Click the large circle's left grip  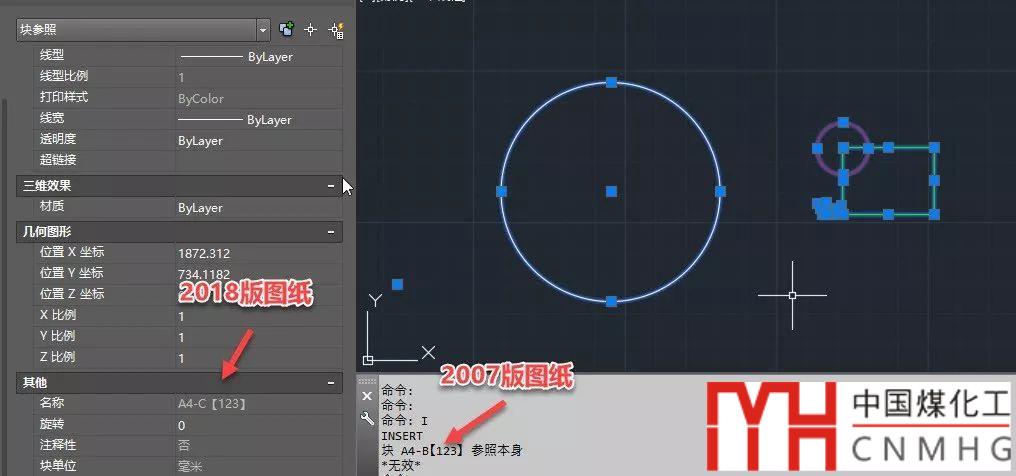point(502,191)
